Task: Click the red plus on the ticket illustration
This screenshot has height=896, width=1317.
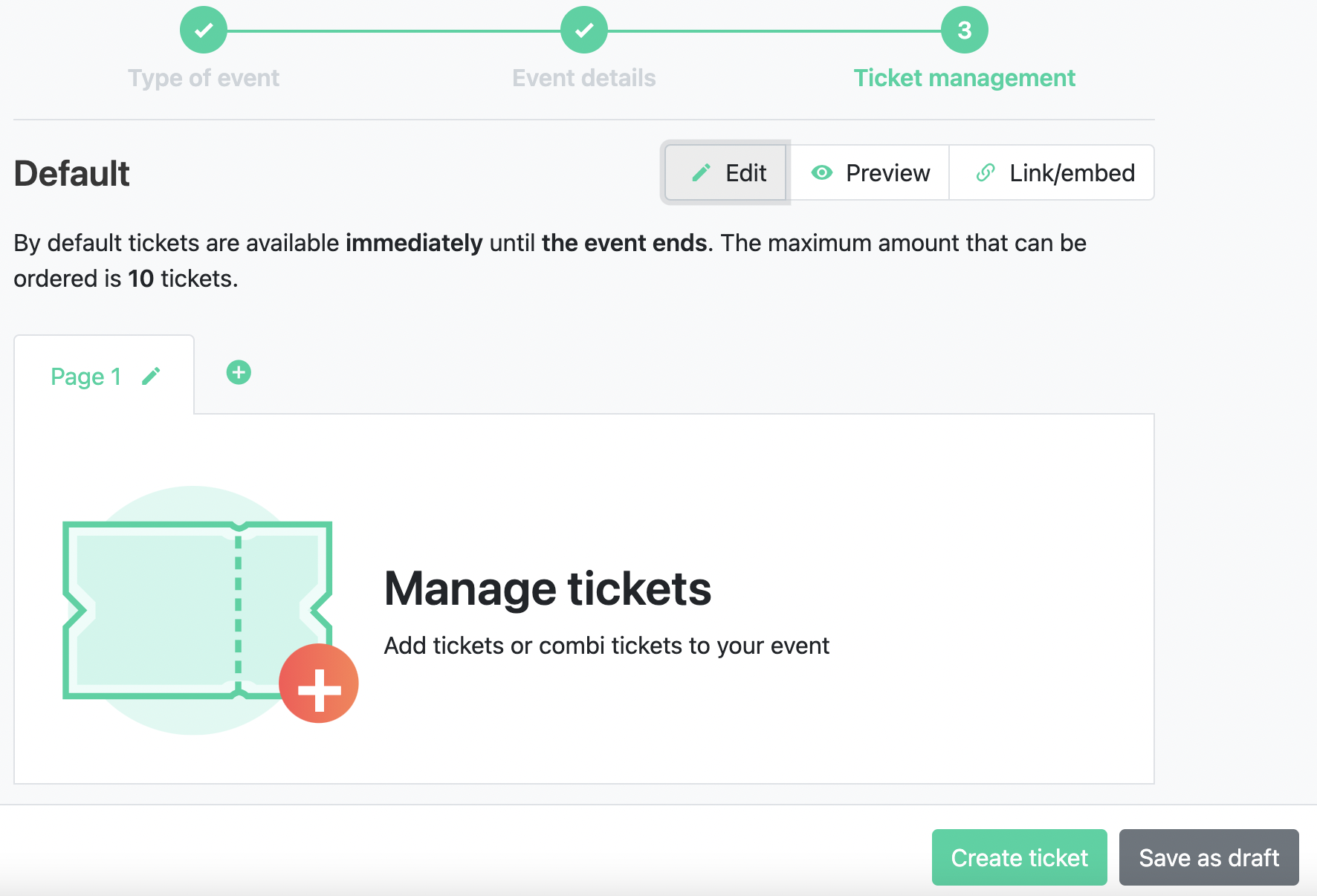Action: pos(319,684)
